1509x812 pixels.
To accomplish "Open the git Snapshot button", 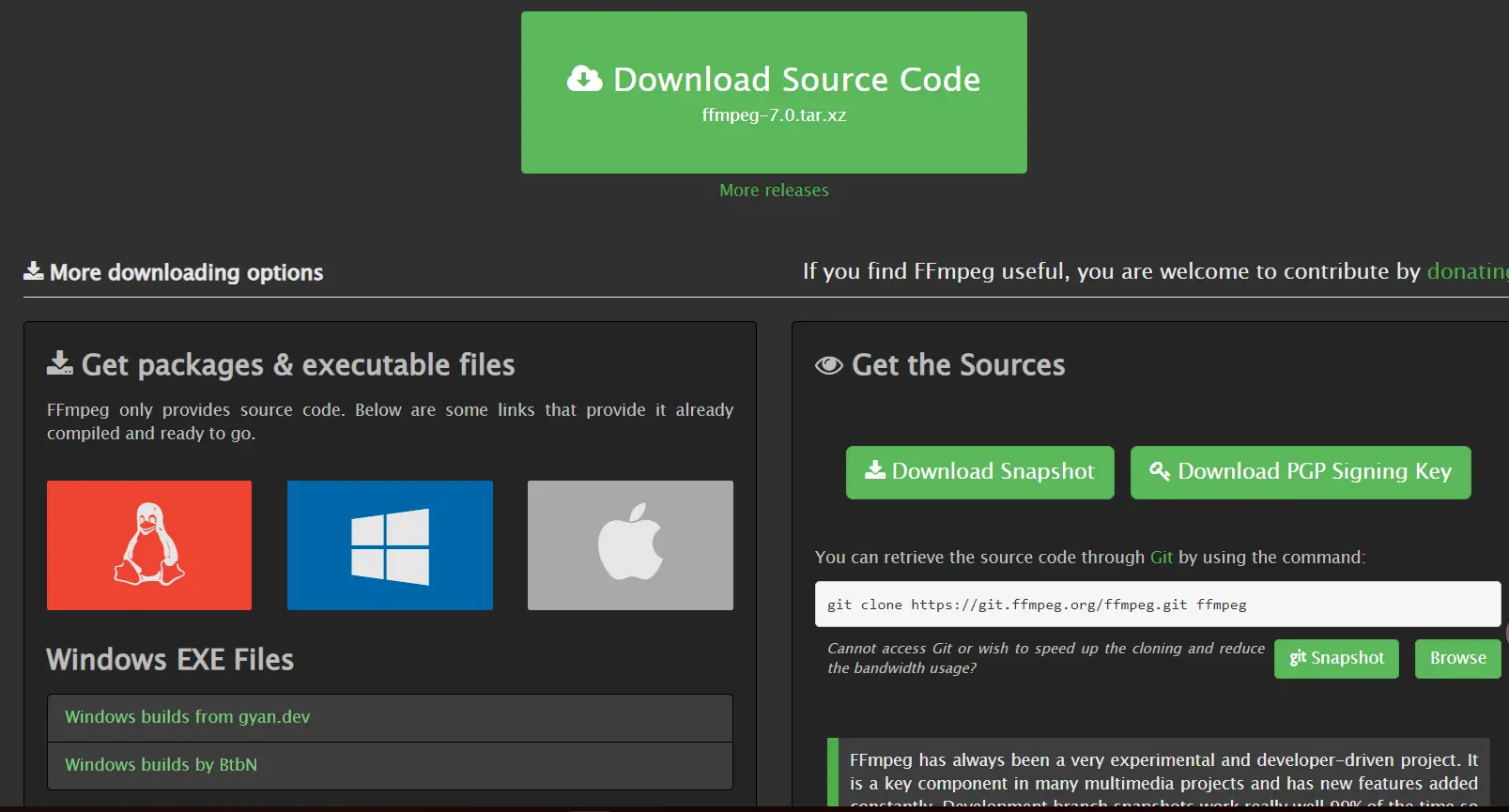I will [x=1336, y=658].
